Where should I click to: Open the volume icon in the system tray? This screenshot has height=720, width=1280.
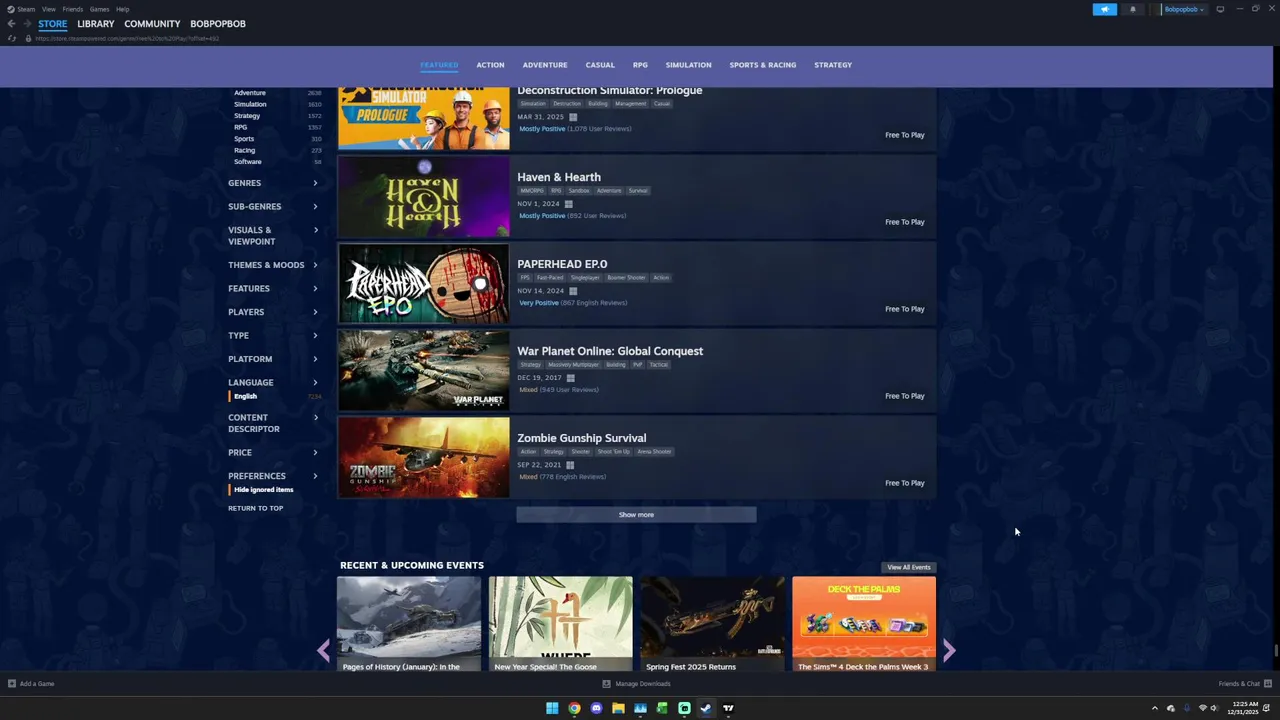pos(1214,708)
